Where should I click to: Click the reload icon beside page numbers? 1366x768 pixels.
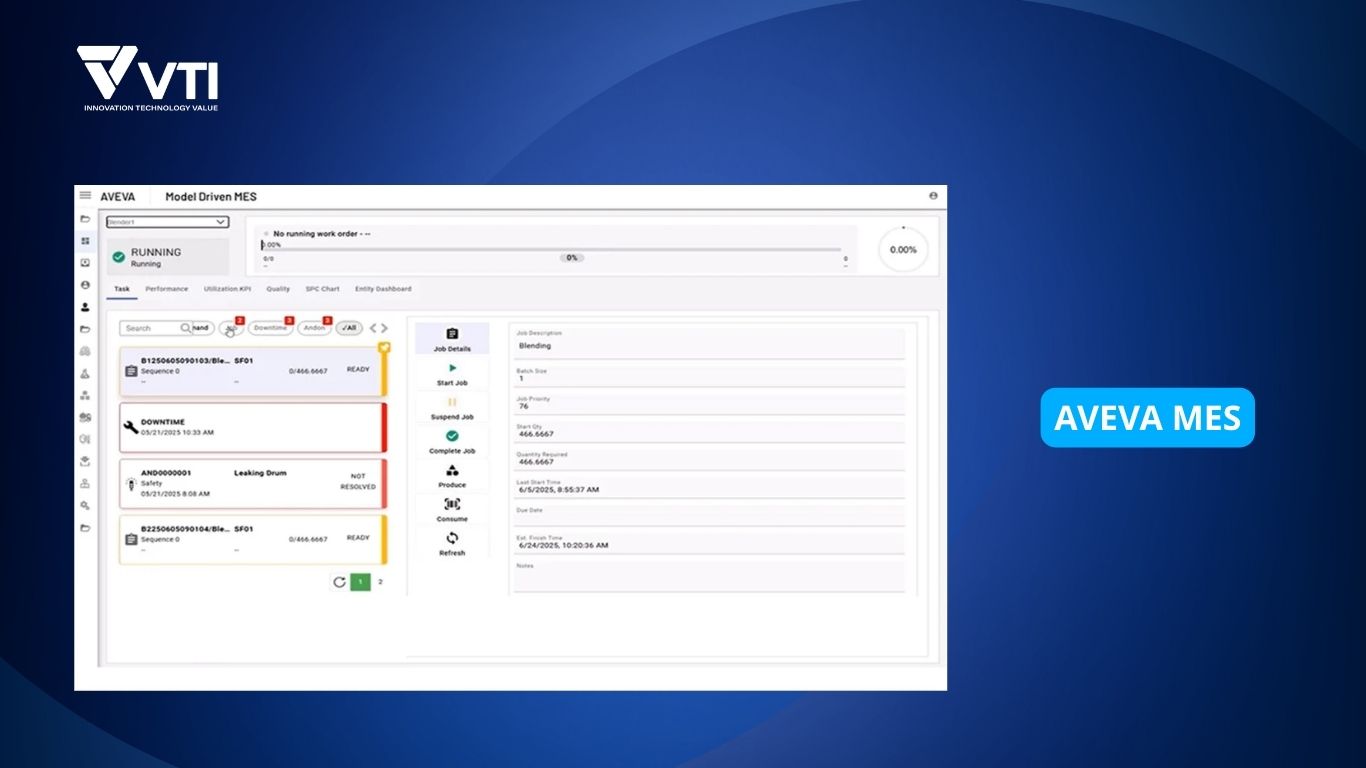point(339,582)
